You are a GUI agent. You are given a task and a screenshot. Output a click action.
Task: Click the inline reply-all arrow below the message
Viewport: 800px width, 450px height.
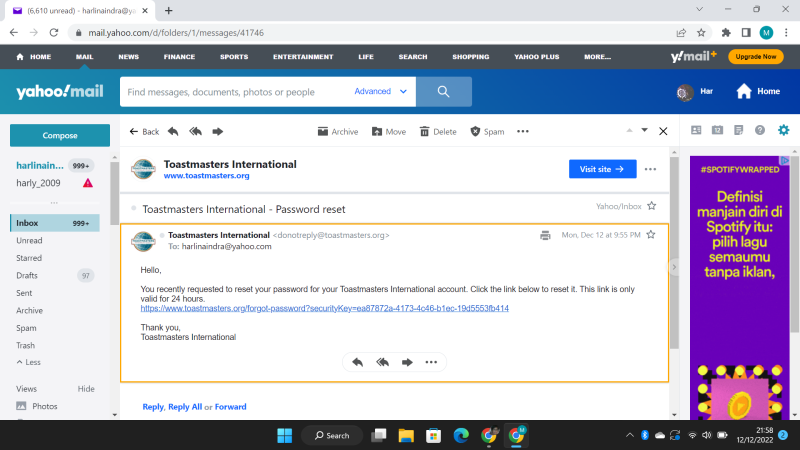pyautogui.click(x=382, y=362)
